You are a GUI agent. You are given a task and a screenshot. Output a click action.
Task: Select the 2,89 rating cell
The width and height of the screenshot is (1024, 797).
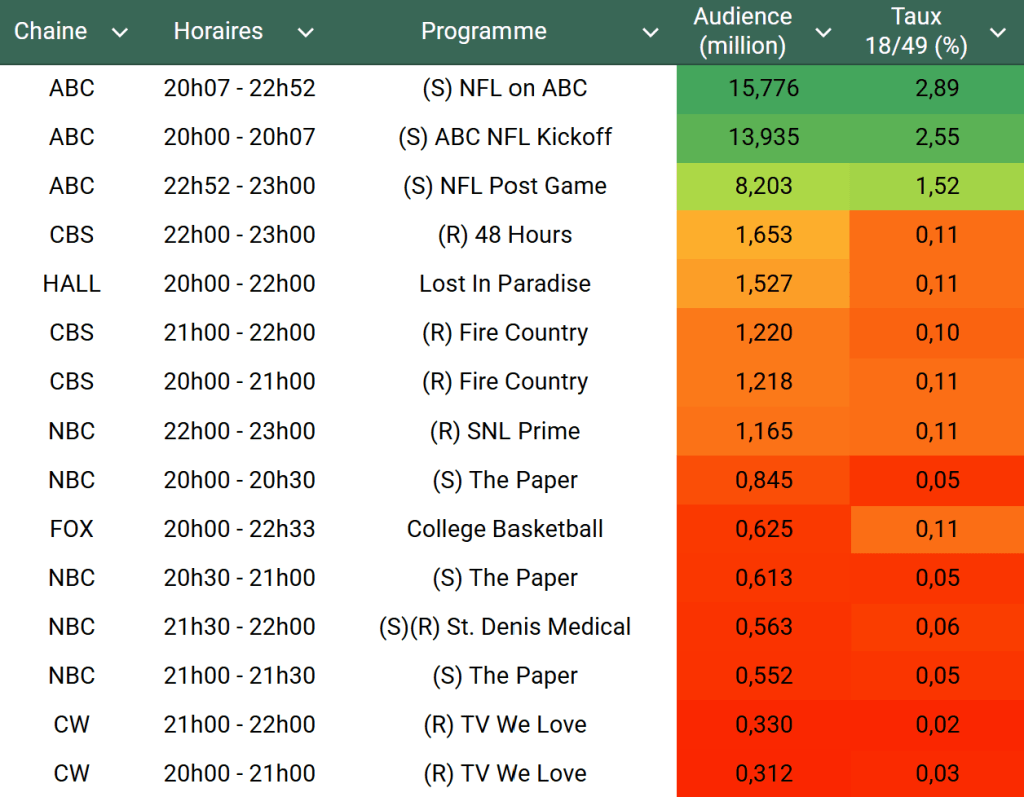(x=937, y=88)
